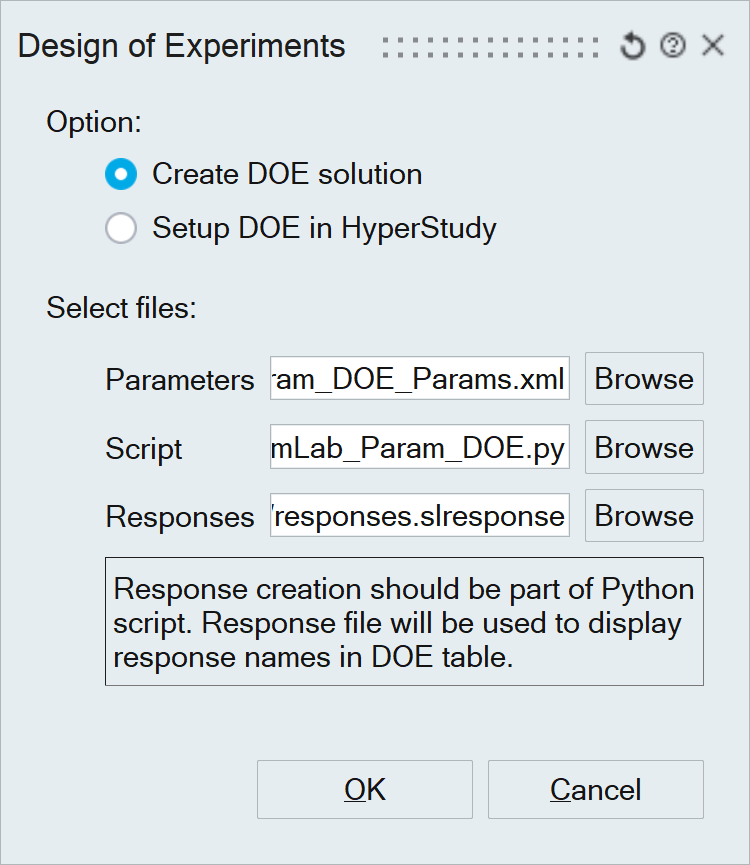Click the dotted drag grip in title bar

[489, 47]
